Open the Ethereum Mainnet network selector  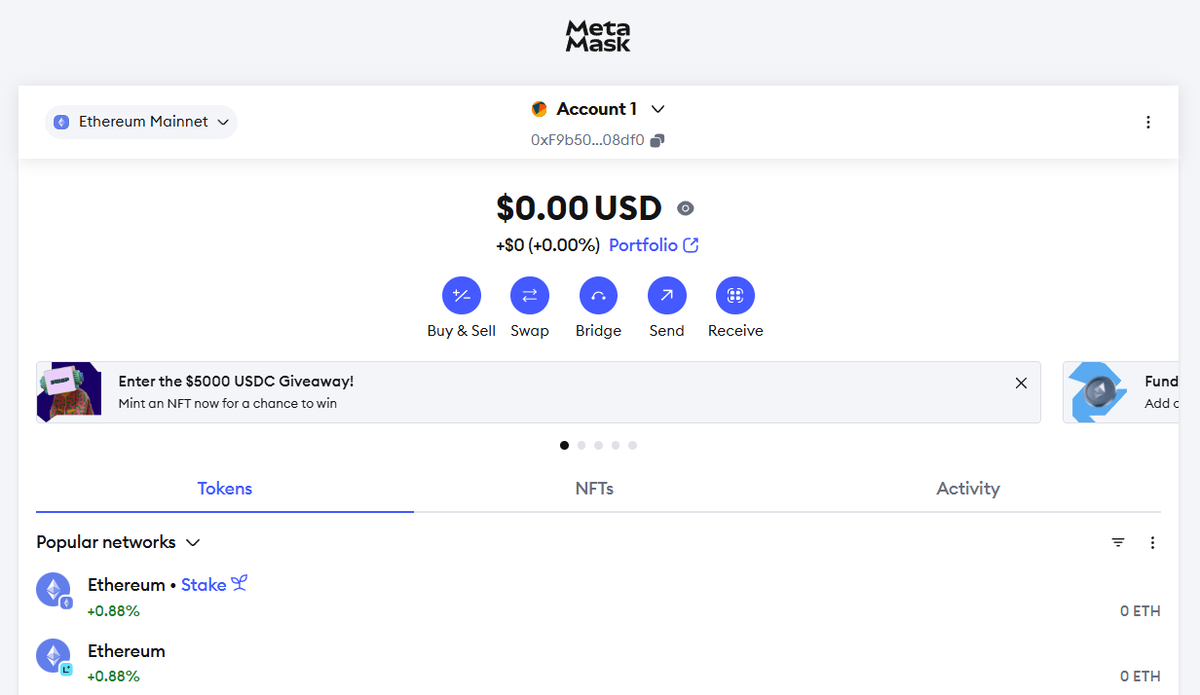(x=141, y=122)
